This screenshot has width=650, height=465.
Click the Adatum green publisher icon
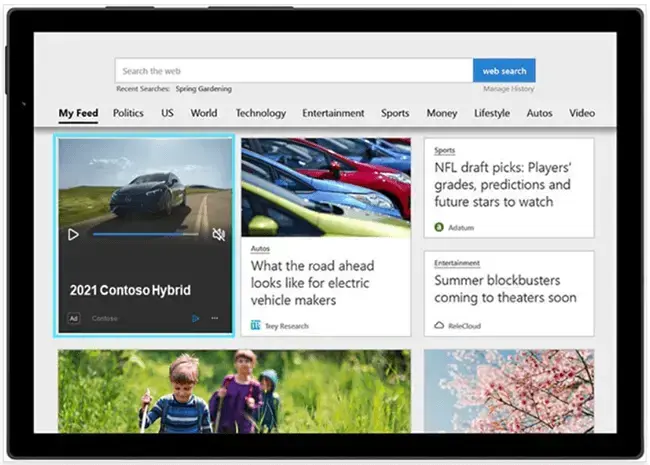click(x=439, y=227)
